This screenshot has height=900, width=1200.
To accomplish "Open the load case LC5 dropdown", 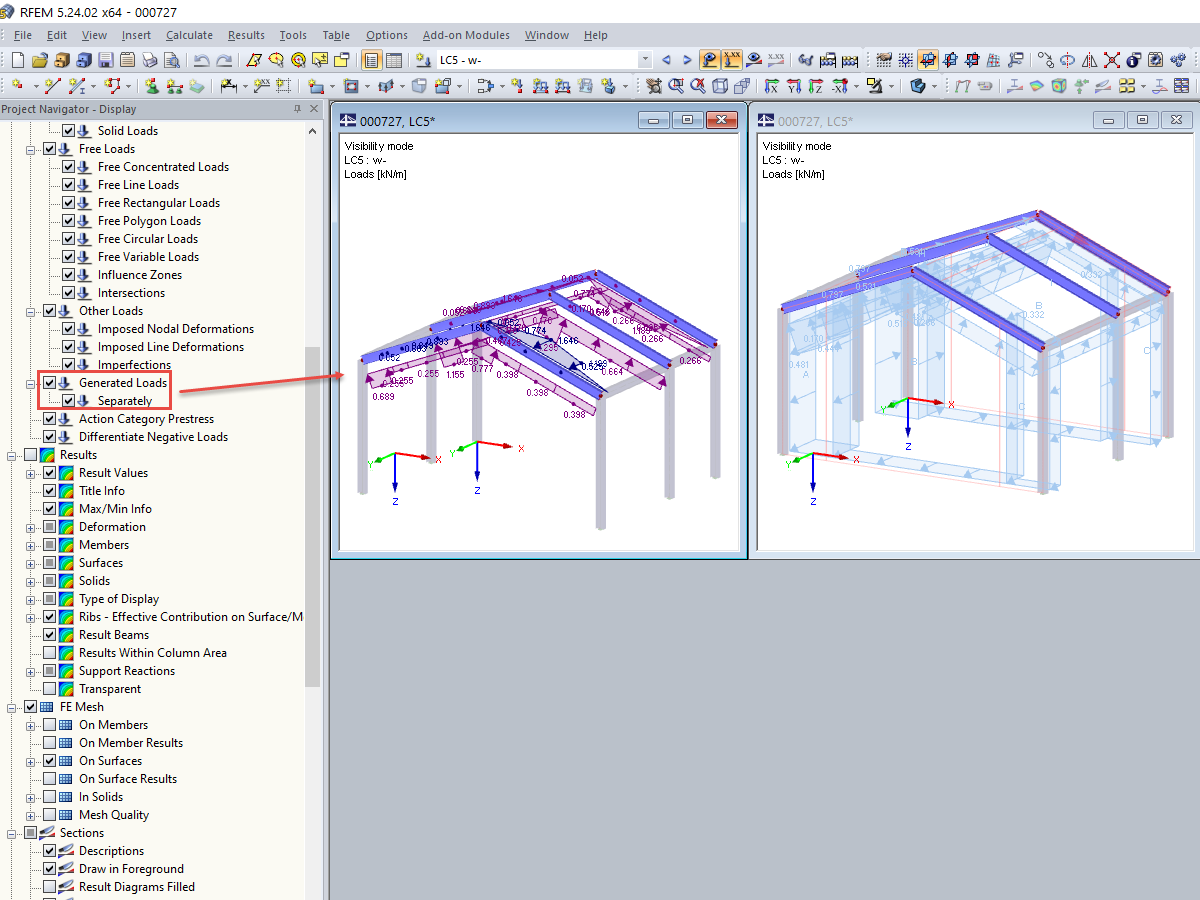I will 644,60.
